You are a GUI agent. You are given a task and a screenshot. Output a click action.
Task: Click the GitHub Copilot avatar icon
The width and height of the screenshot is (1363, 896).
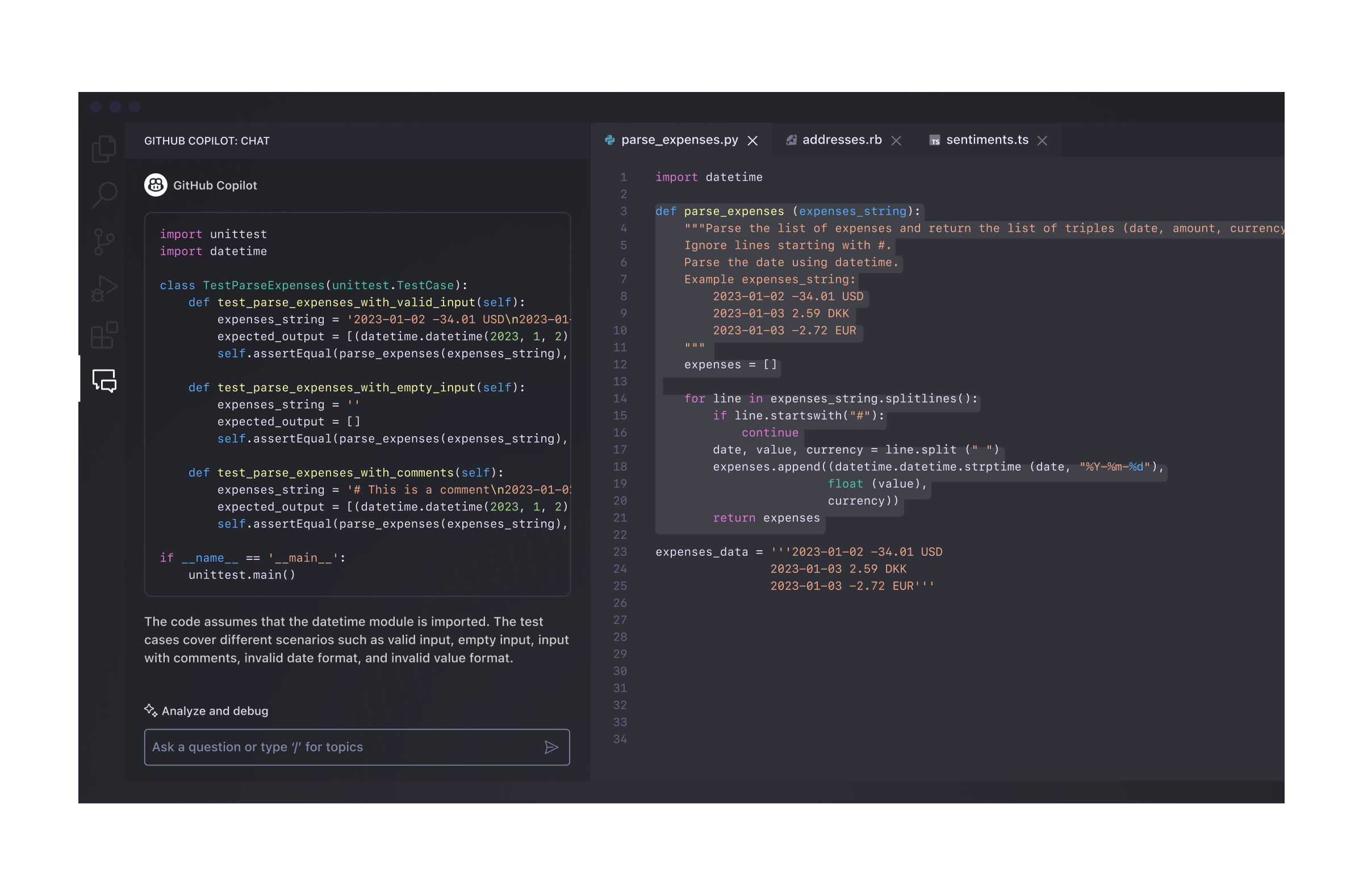(155, 185)
